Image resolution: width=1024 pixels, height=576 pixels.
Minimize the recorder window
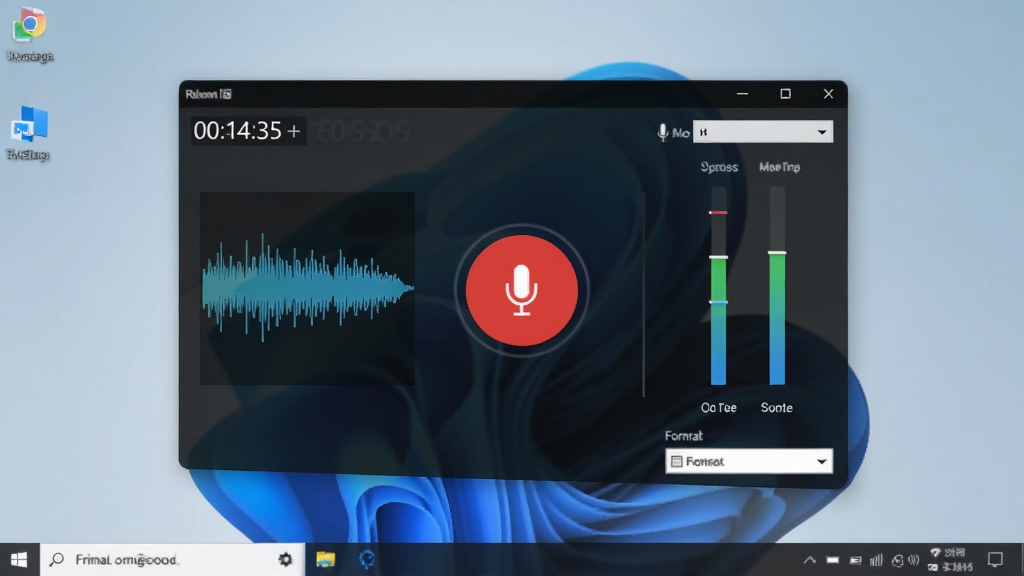point(743,94)
